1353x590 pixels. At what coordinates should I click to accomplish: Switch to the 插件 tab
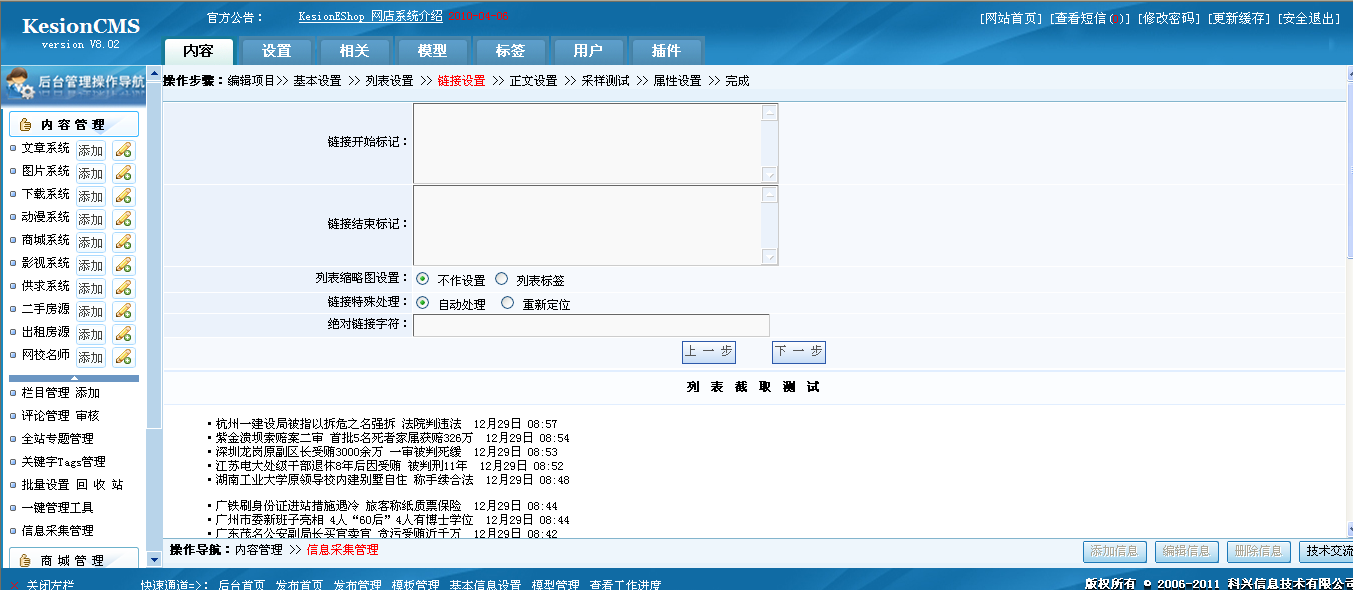click(x=666, y=51)
